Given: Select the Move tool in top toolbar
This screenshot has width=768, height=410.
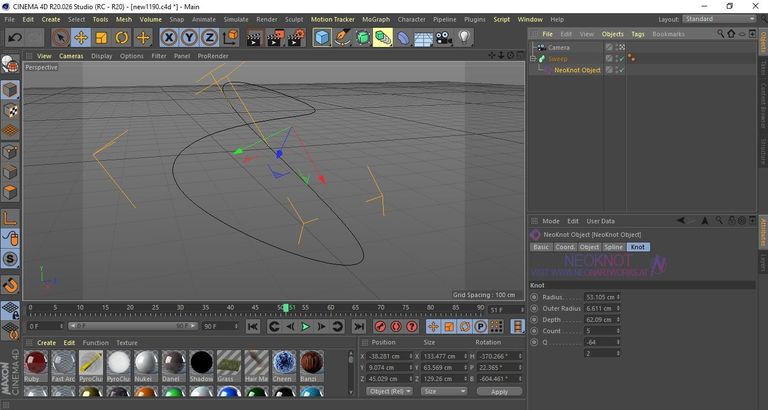Looking at the screenshot, I should (x=81, y=38).
